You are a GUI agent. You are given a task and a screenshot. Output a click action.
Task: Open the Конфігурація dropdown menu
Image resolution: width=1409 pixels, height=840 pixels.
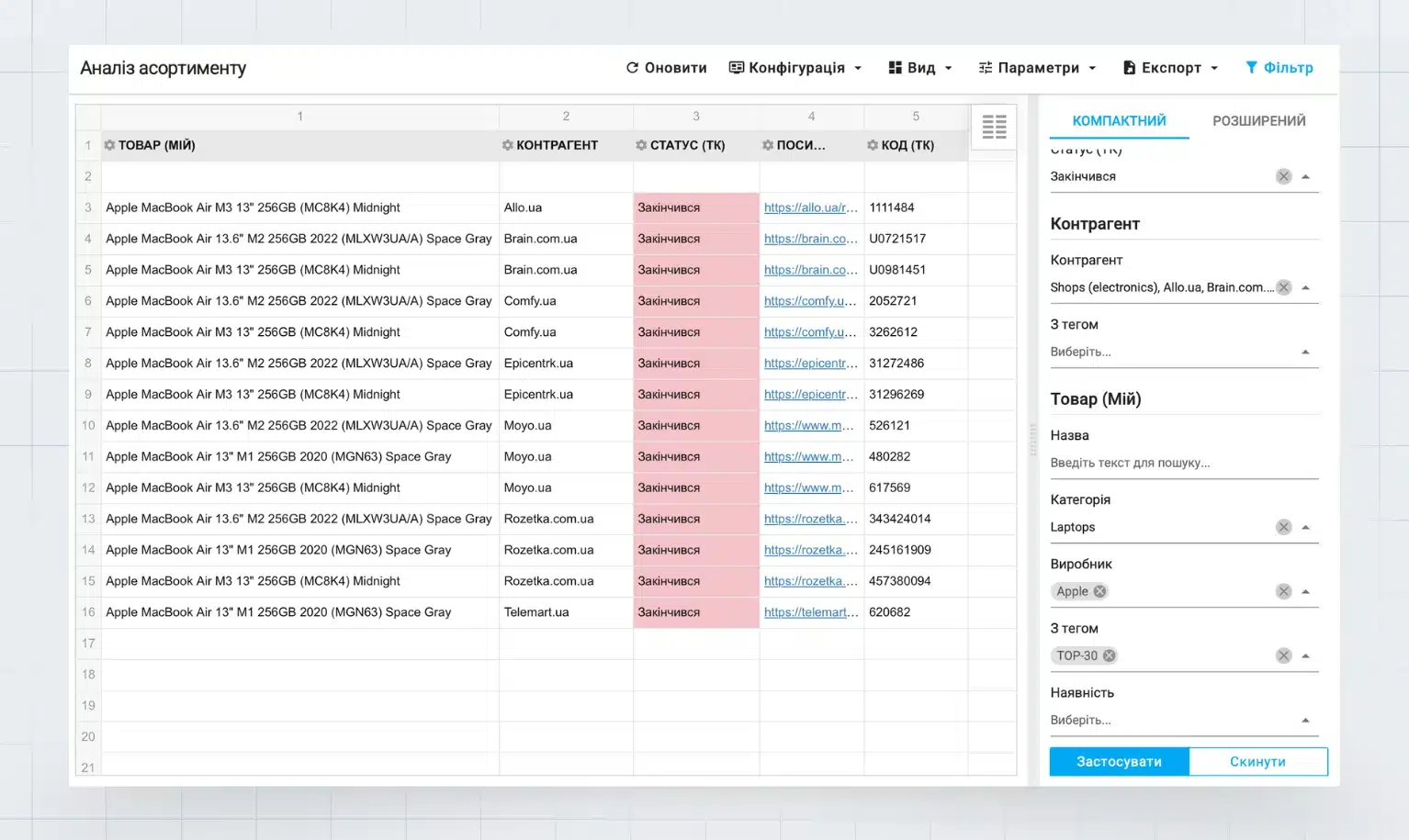[x=795, y=68]
